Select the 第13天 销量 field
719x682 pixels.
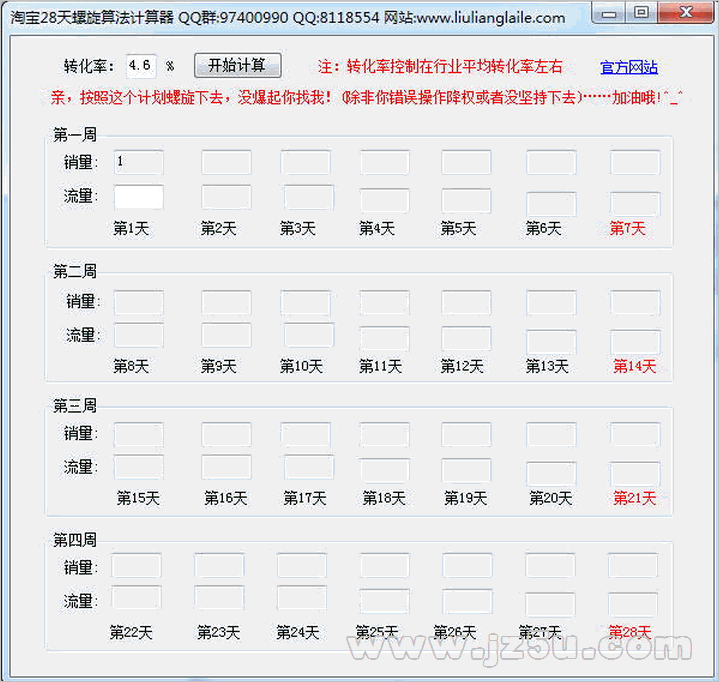pos(551,303)
